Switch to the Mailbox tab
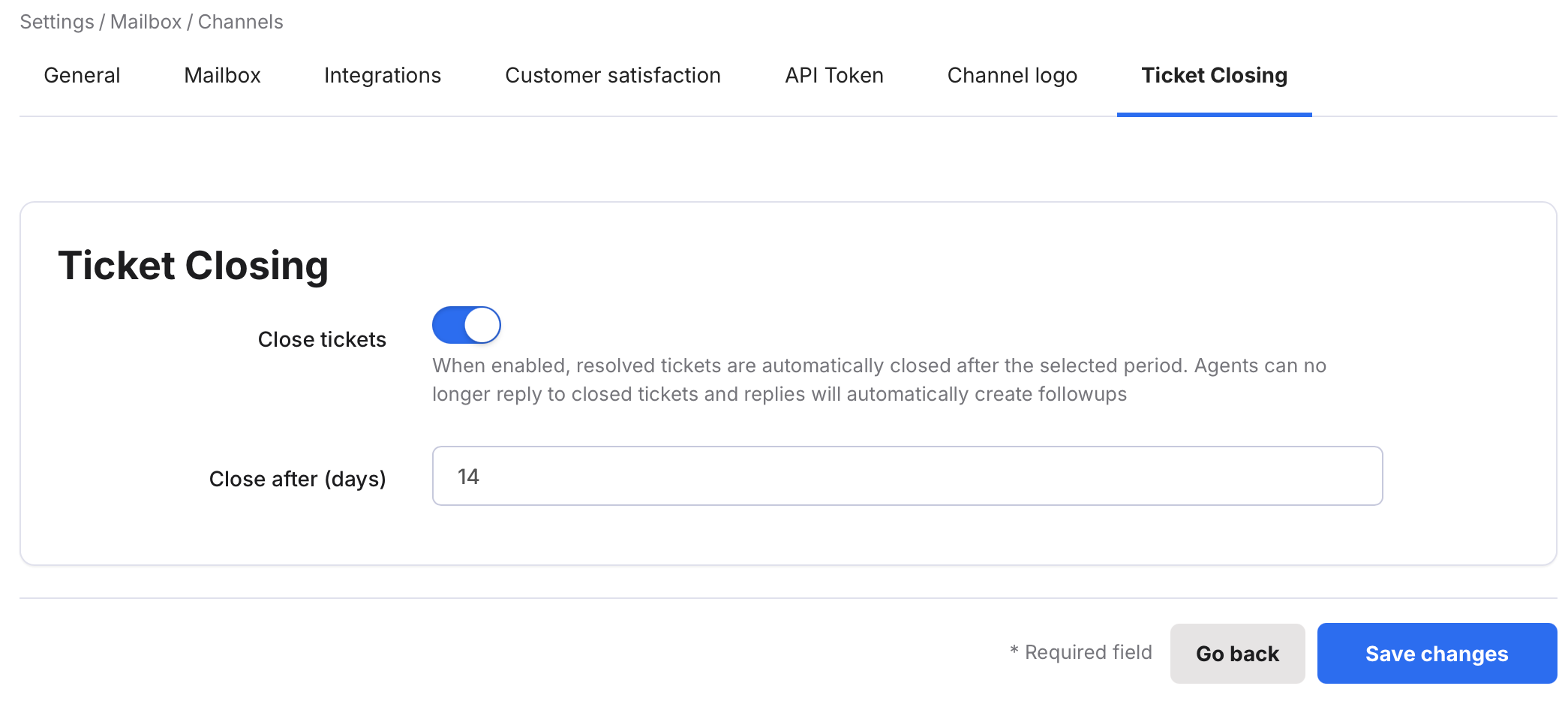 (x=222, y=76)
